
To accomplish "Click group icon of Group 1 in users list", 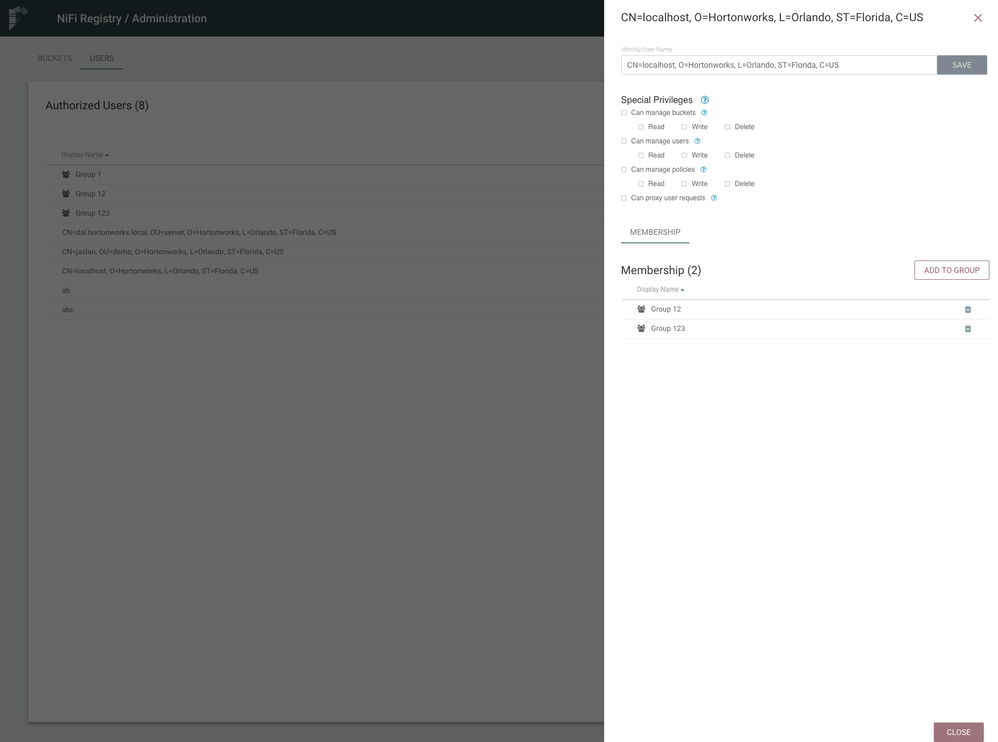I will click(x=66, y=174).
